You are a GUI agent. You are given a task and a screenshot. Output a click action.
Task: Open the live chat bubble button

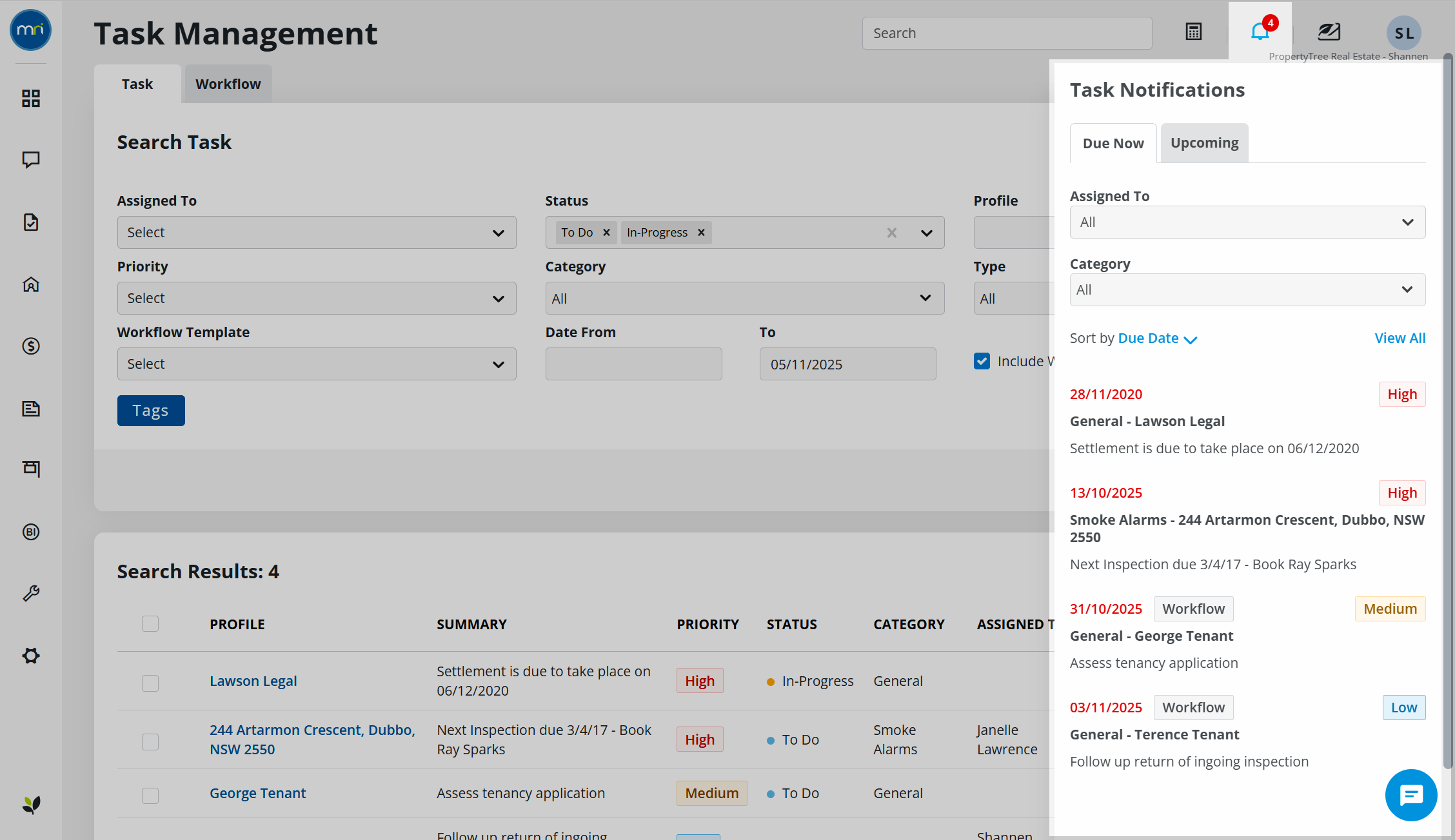click(x=1411, y=795)
